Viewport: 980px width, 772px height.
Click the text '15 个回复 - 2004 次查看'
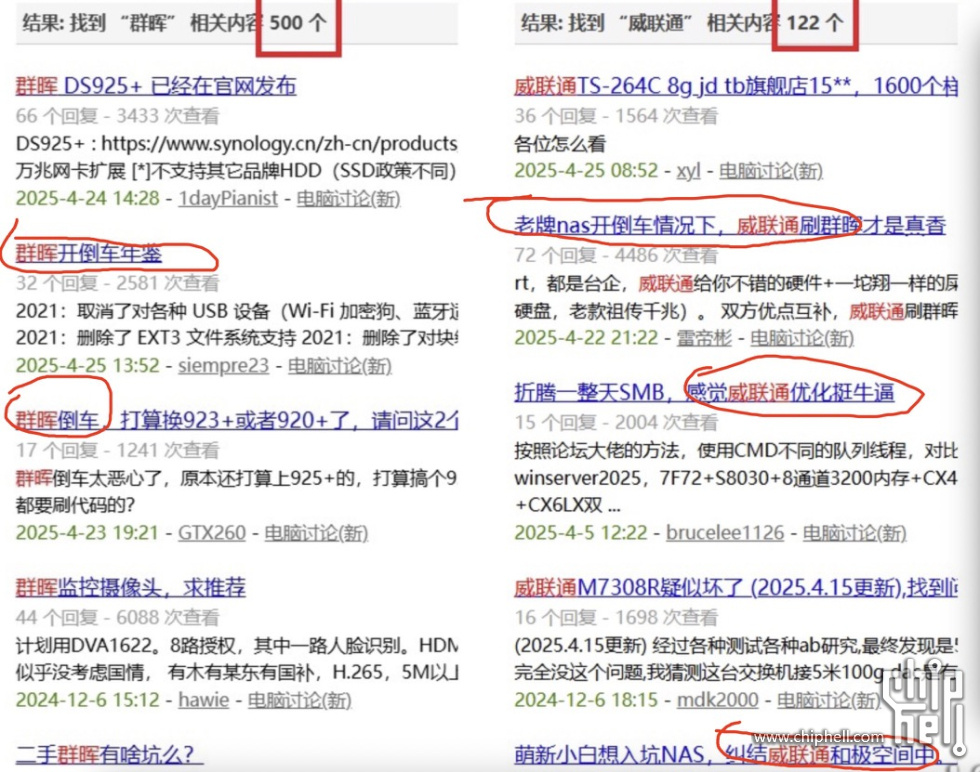(616, 423)
